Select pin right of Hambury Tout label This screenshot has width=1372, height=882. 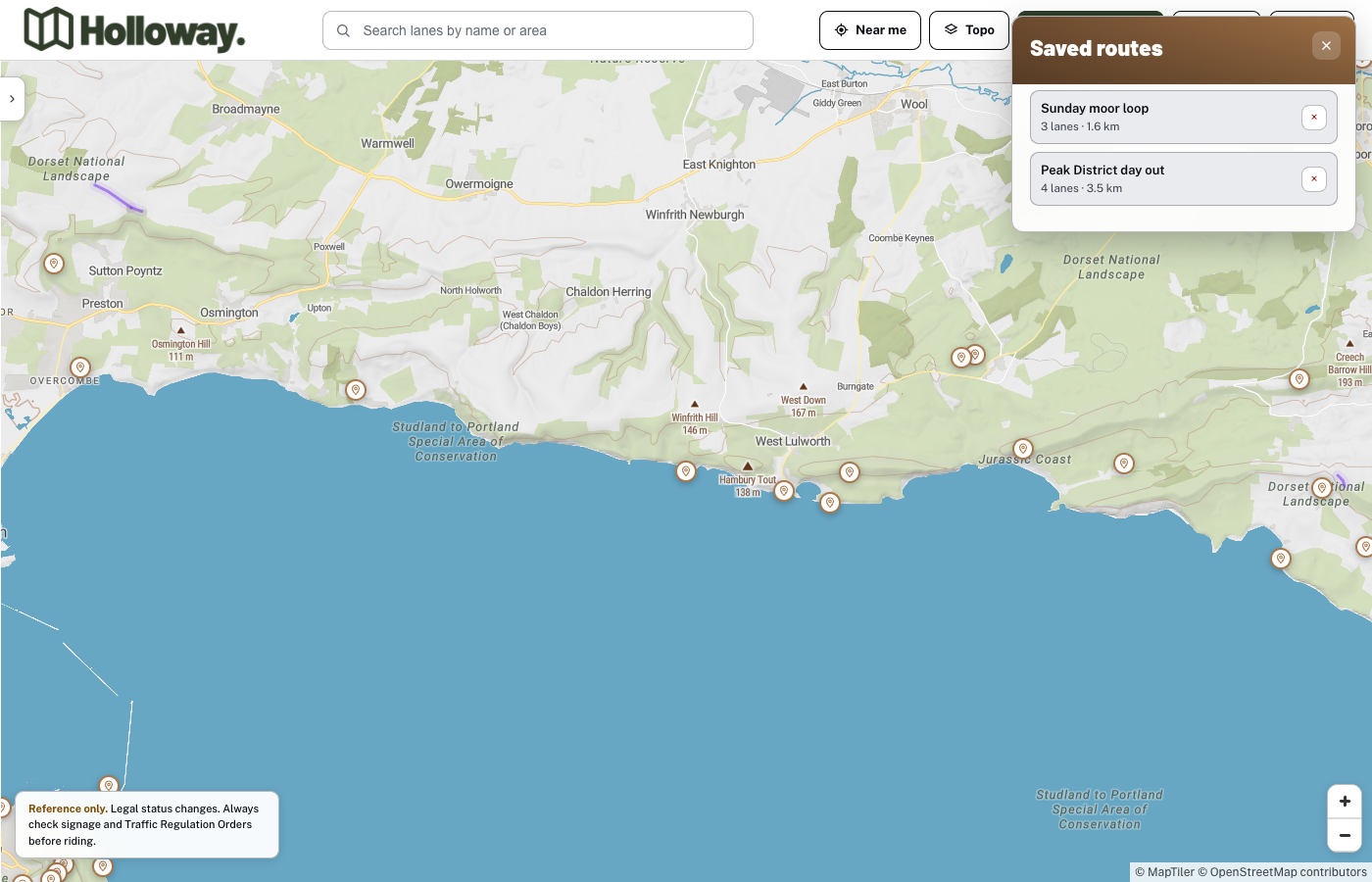tap(784, 491)
